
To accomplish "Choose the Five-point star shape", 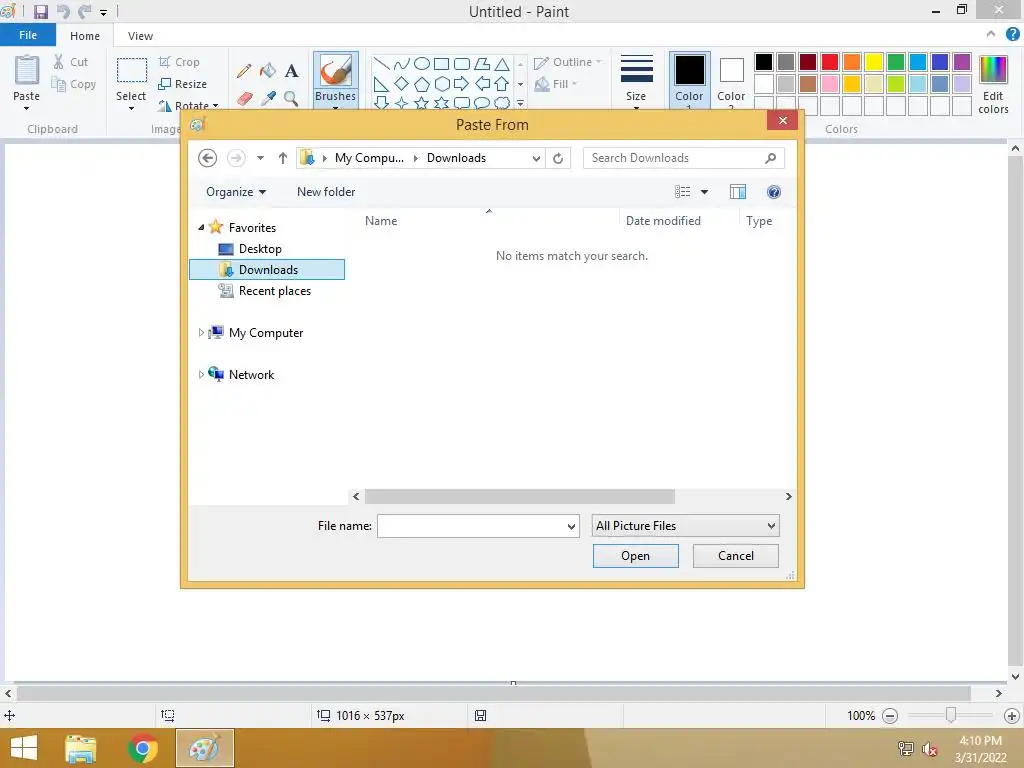I will 422,103.
